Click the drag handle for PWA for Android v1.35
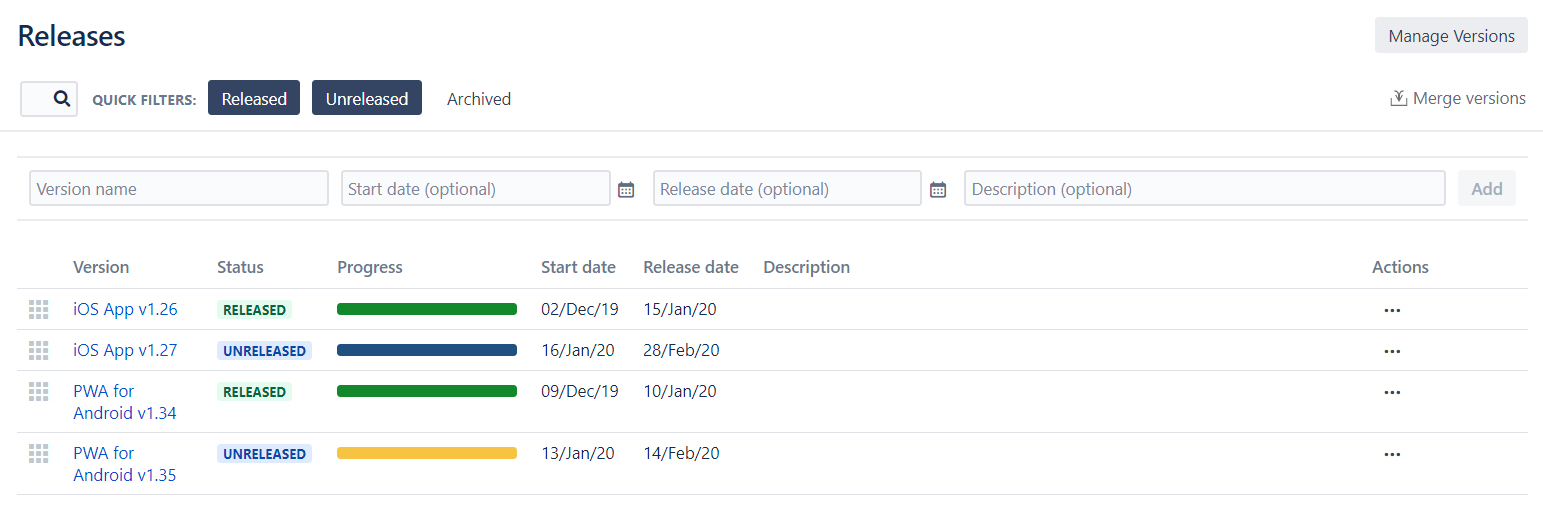1543x507 pixels. pyautogui.click(x=39, y=454)
